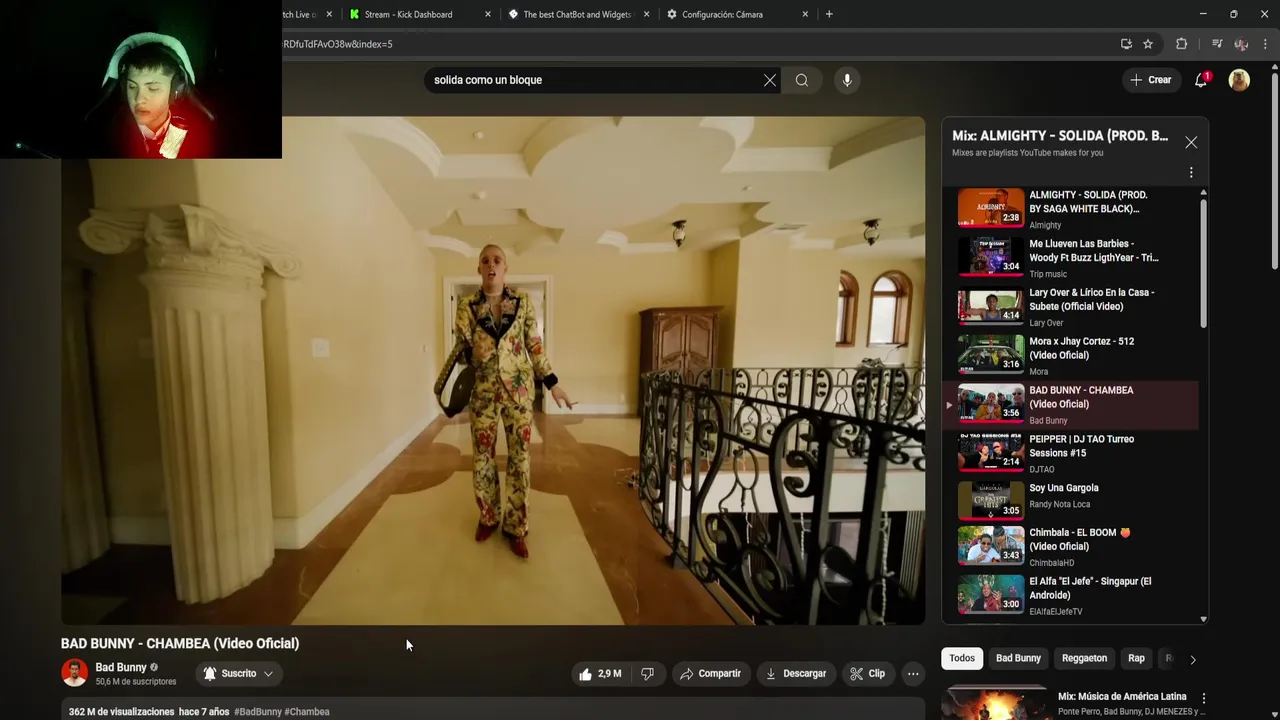Open the Chrome profile avatar
This screenshot has height=720, width=1280.
pos(1241,44)
